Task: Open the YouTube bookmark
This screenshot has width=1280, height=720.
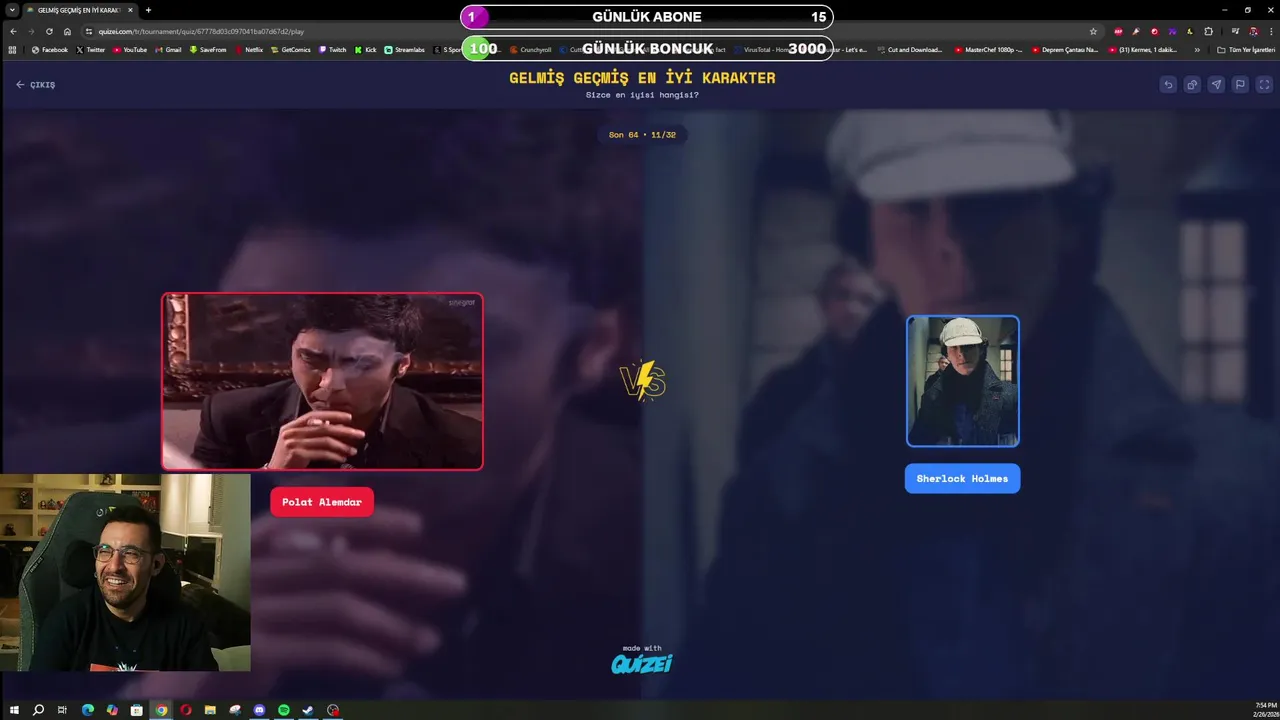Action: click(x=130, y=49)
